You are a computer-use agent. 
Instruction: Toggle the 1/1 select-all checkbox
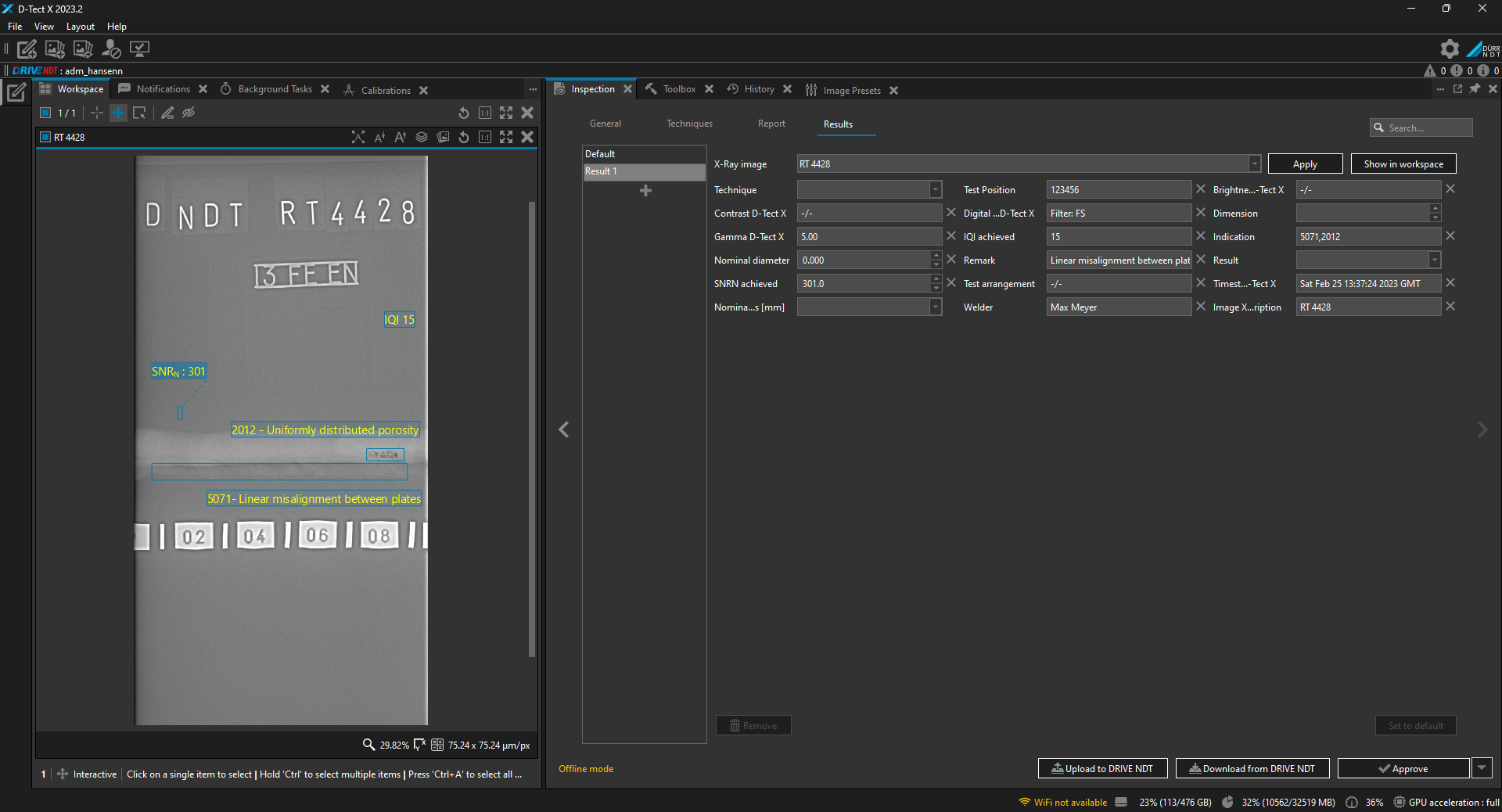(45, 113)
